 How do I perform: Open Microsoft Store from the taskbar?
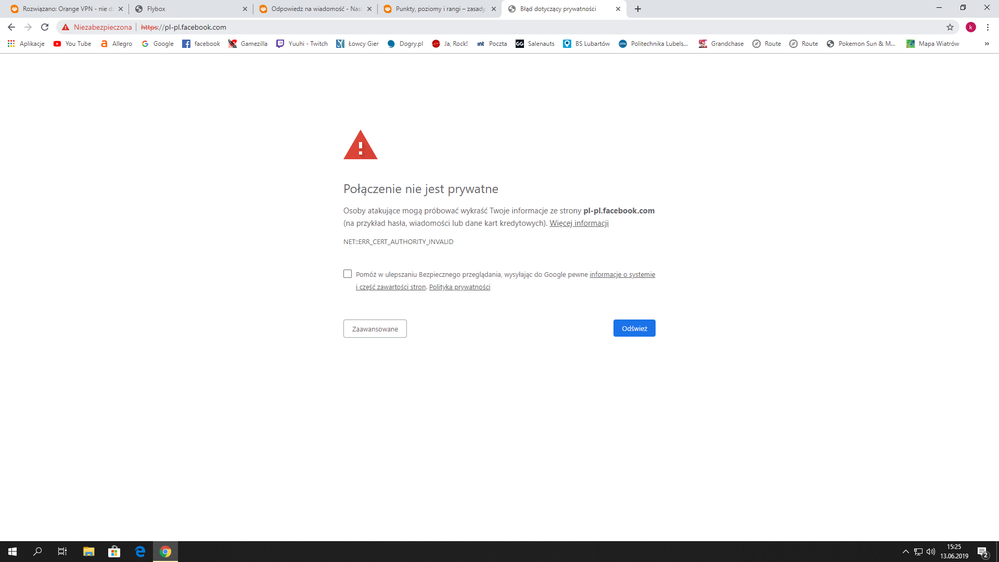point(114,552)
